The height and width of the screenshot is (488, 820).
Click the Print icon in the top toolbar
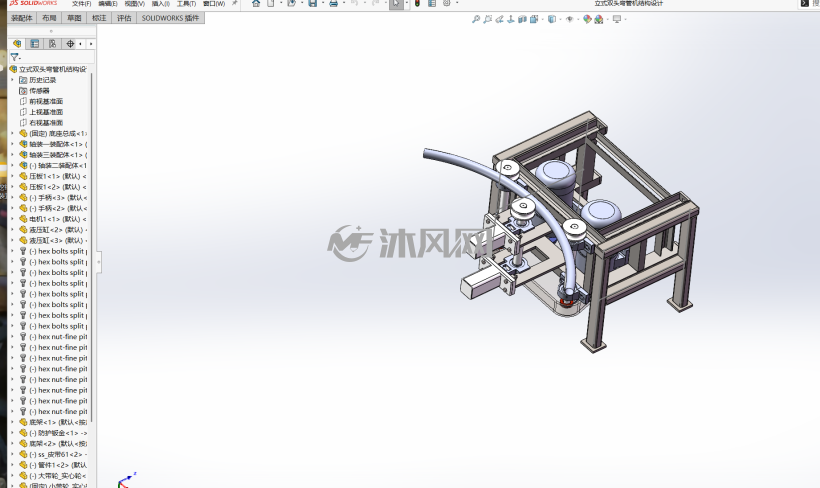(x=333, y=3)
